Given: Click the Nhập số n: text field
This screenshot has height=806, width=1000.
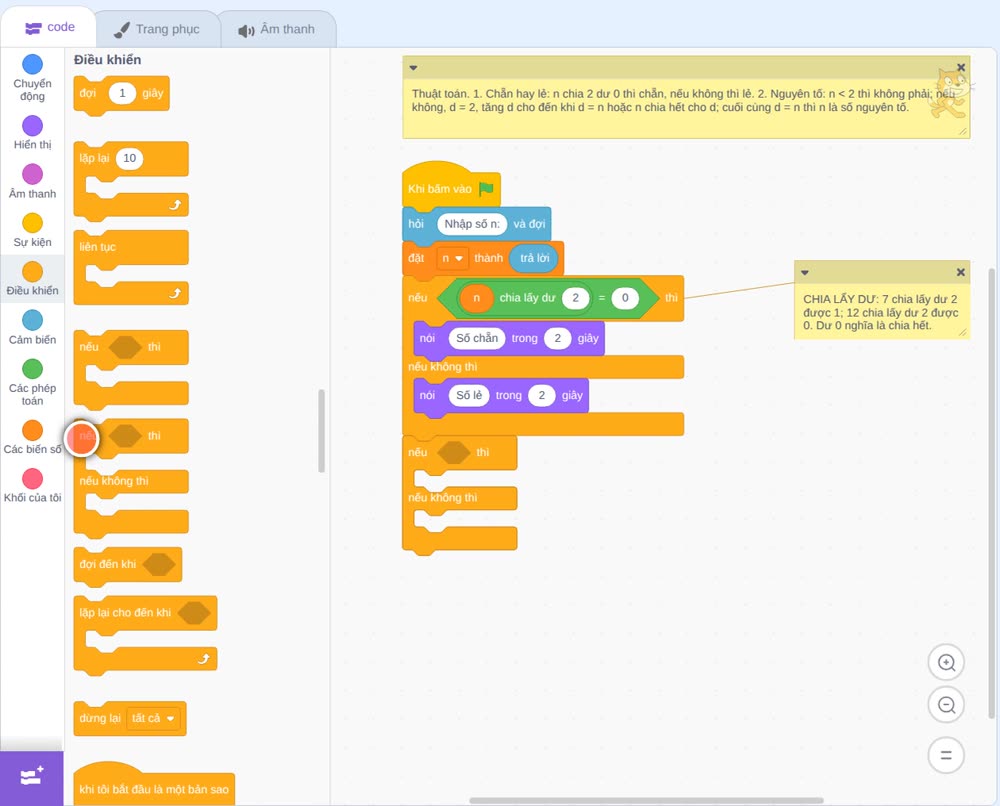Looking at the screenshot, I should 472,224.
